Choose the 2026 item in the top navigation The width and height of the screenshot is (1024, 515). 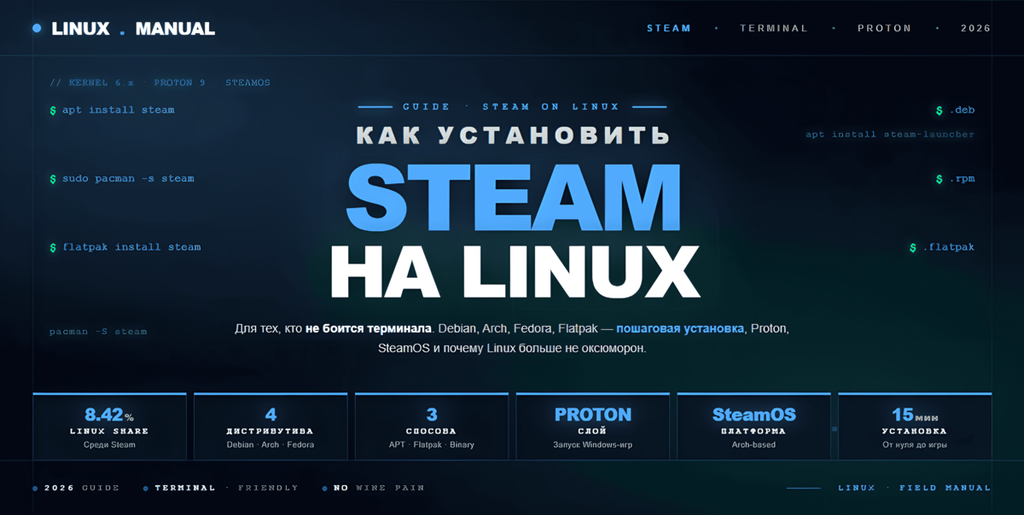976,28
